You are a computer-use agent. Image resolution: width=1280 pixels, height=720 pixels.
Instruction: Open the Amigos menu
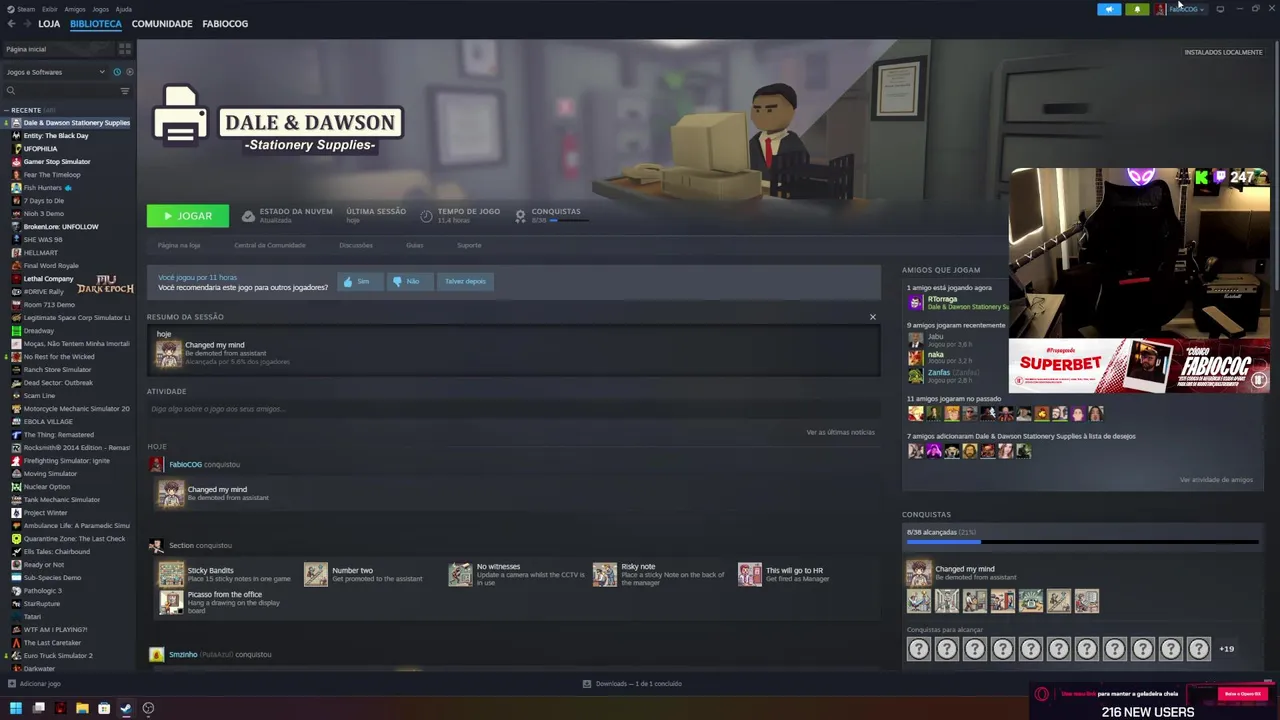(x=75, y=9)
